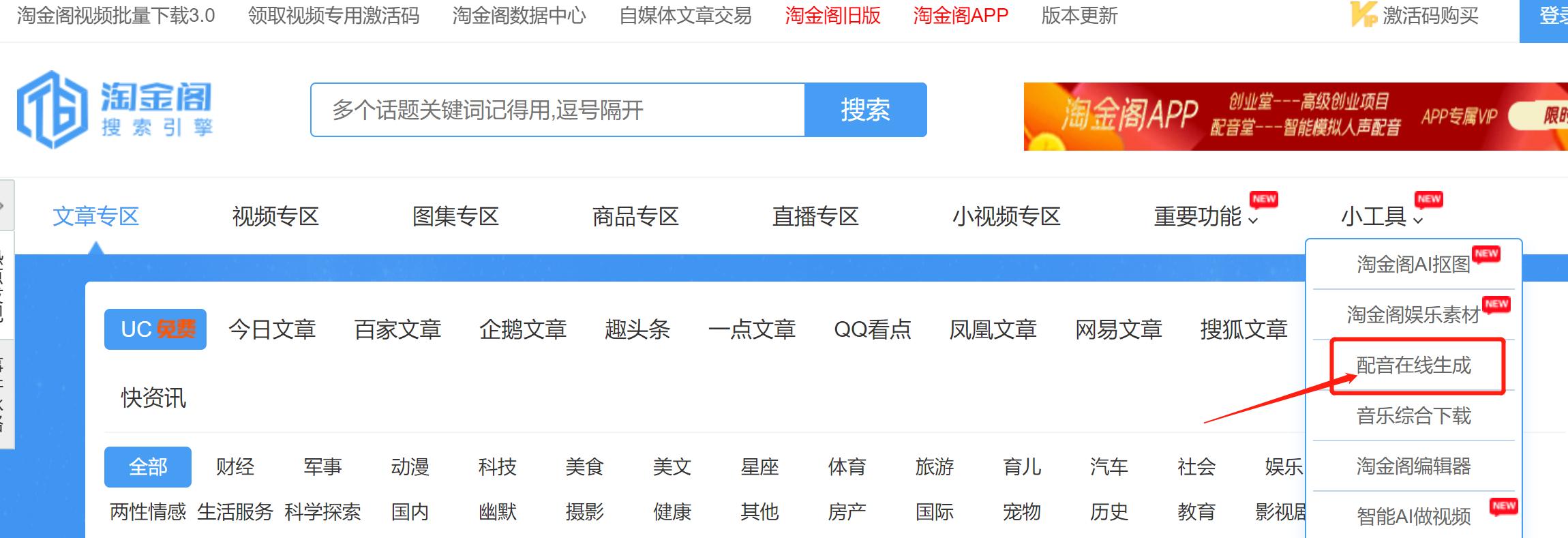Choose the 一点文章 source
This screenshot has width=1568, height=538.
click(x=753, y=329)
